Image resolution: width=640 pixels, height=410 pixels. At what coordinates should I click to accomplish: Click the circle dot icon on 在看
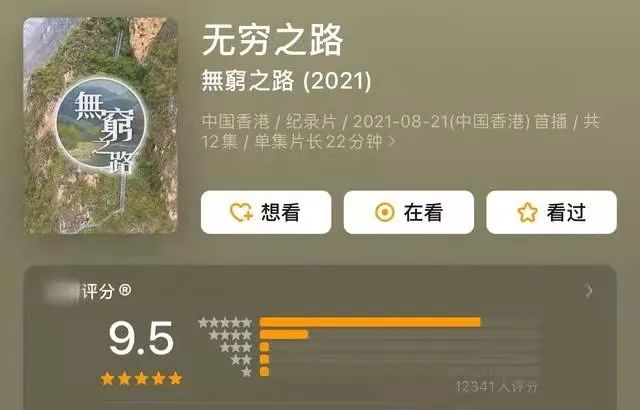pyautogui.click(x=384, y=212)
